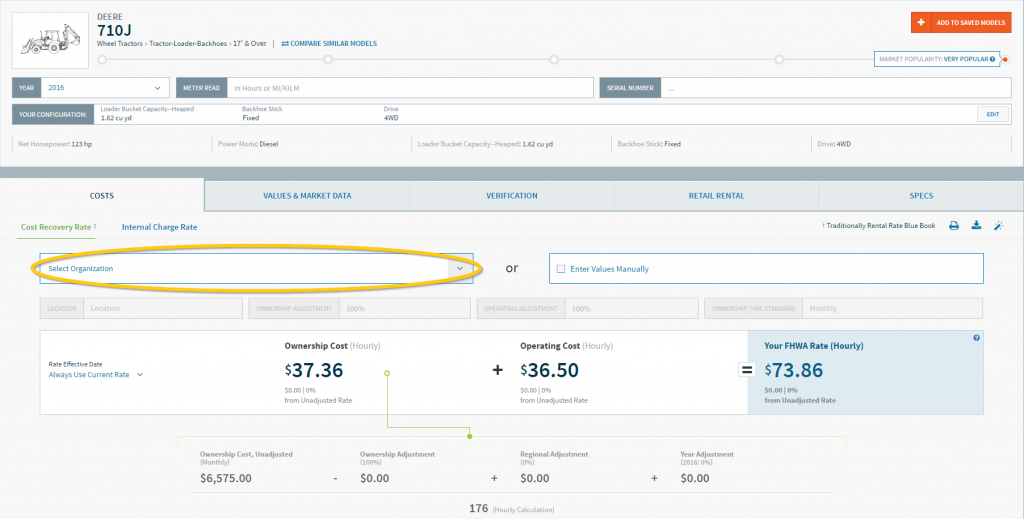1024x519 pixels.
Task: Open the Always Use Current Rate dropdown
Action: 95,375
